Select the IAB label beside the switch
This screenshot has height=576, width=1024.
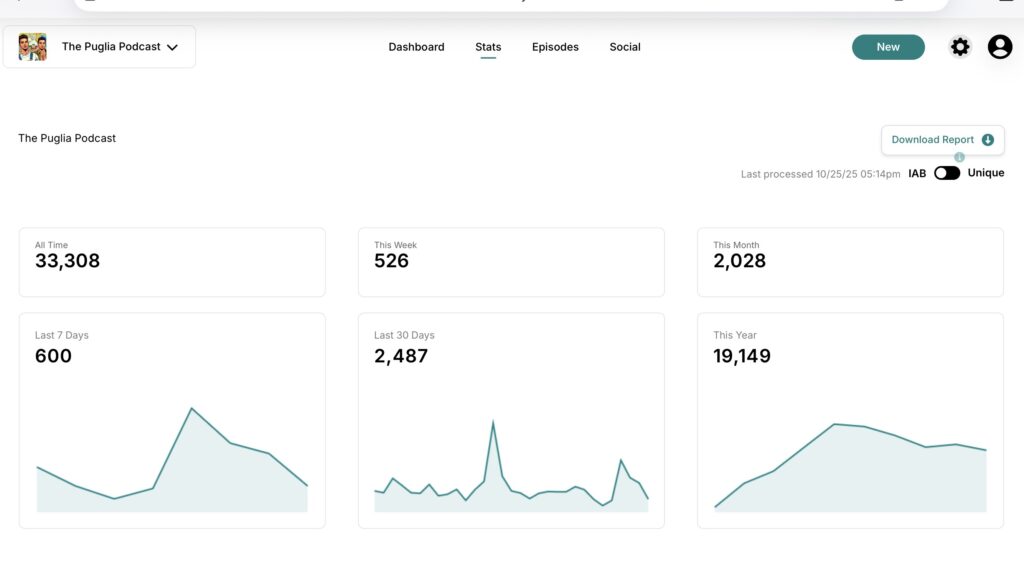[917, 173]
